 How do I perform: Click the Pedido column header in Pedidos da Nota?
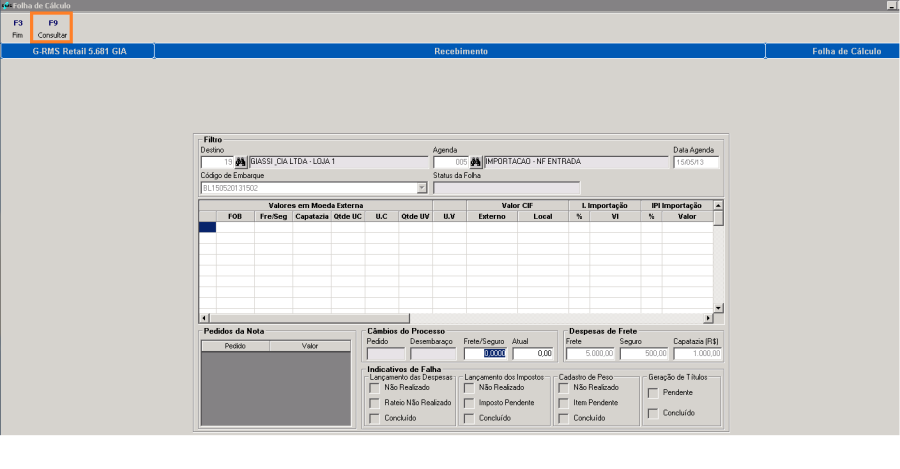235,346
